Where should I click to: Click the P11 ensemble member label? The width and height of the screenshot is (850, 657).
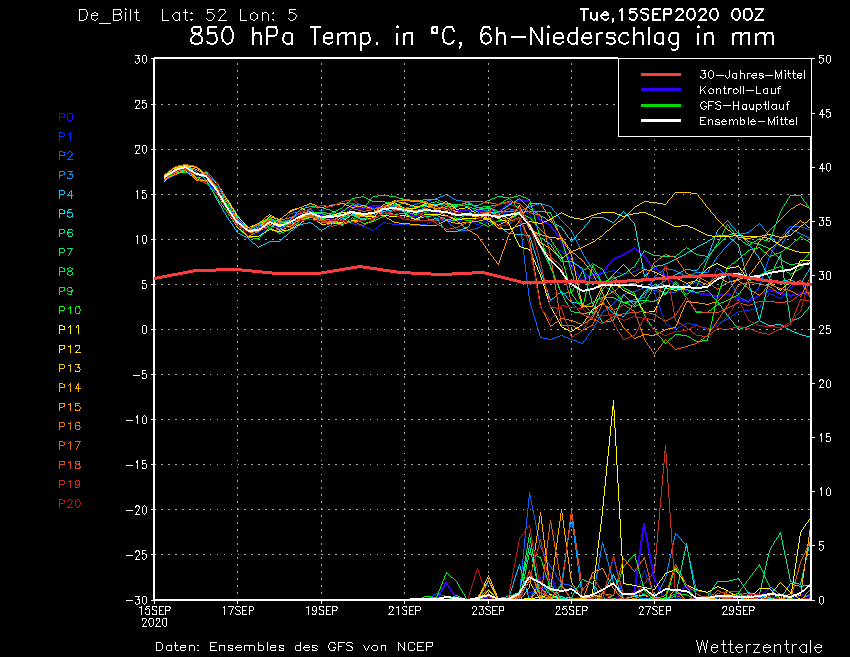[x=69, y=330]
